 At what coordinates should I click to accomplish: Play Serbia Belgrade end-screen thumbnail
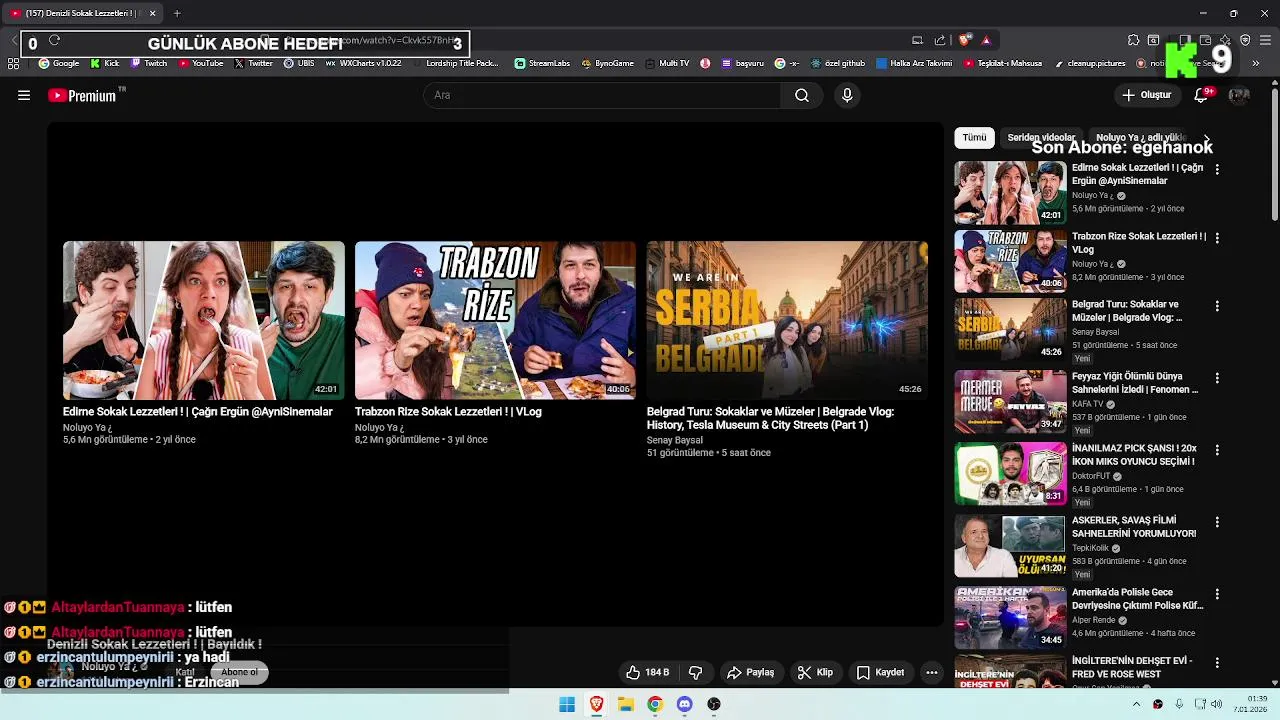[x=787, y=320]
